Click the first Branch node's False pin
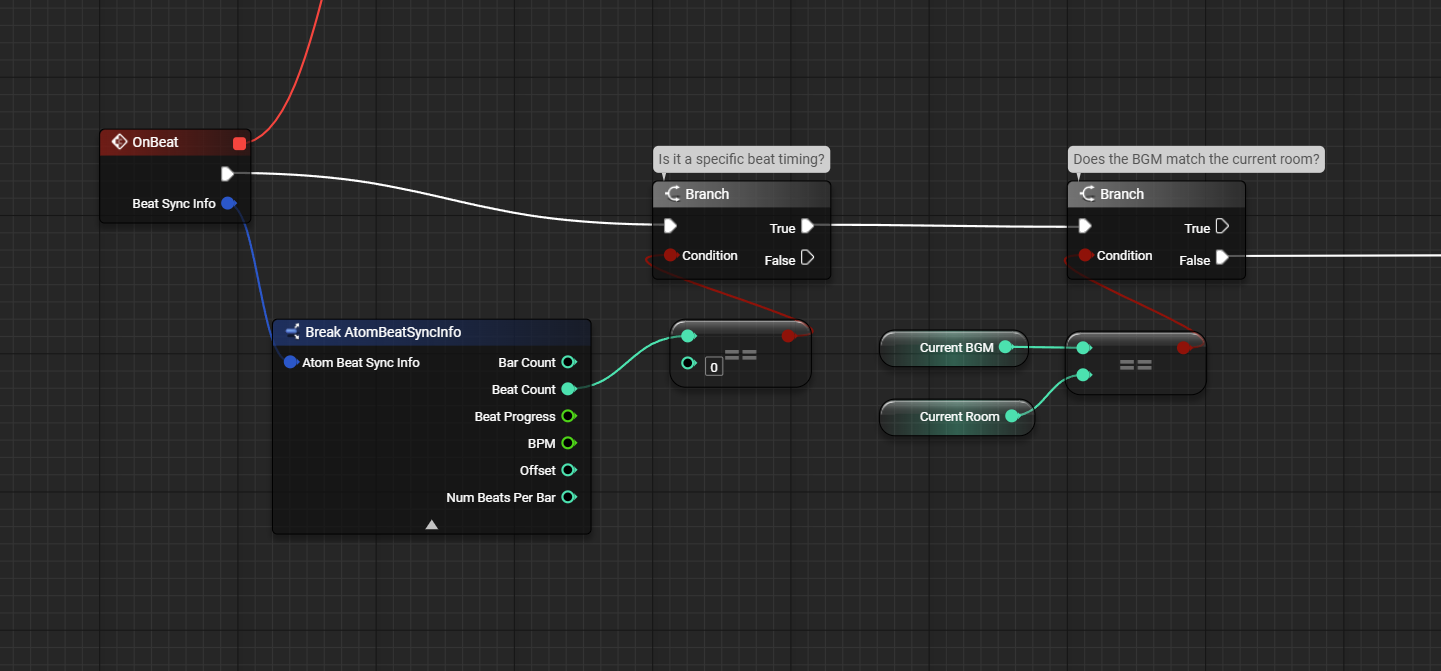This screenshot has height=671, width=1441. 807,258
